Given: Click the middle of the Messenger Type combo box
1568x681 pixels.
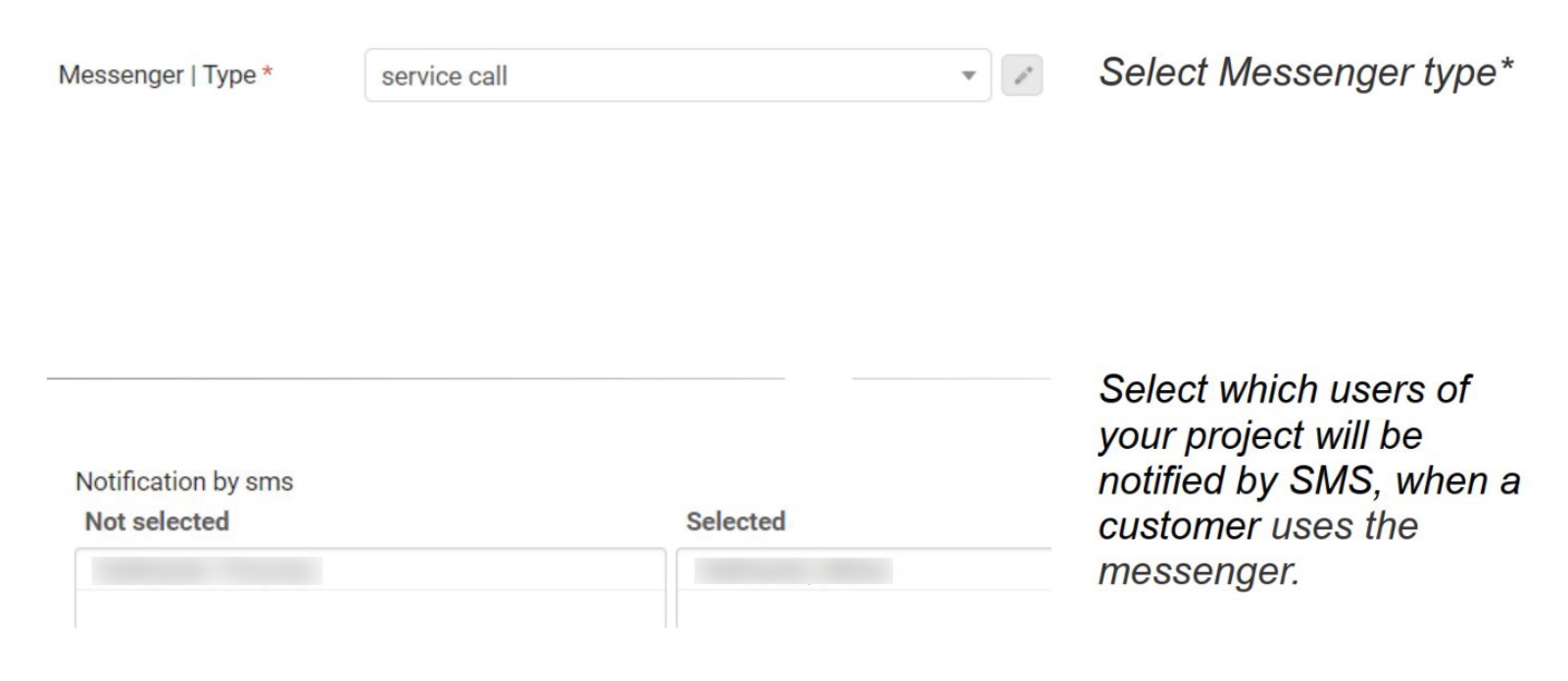Looking at the screenshot, I should 678,75.
